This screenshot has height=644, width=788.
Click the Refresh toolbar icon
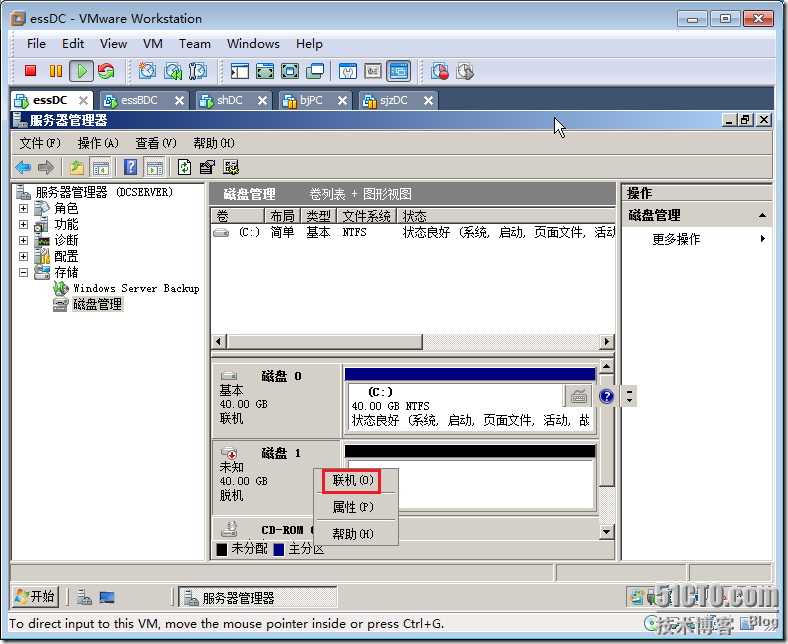click(184, 167)
